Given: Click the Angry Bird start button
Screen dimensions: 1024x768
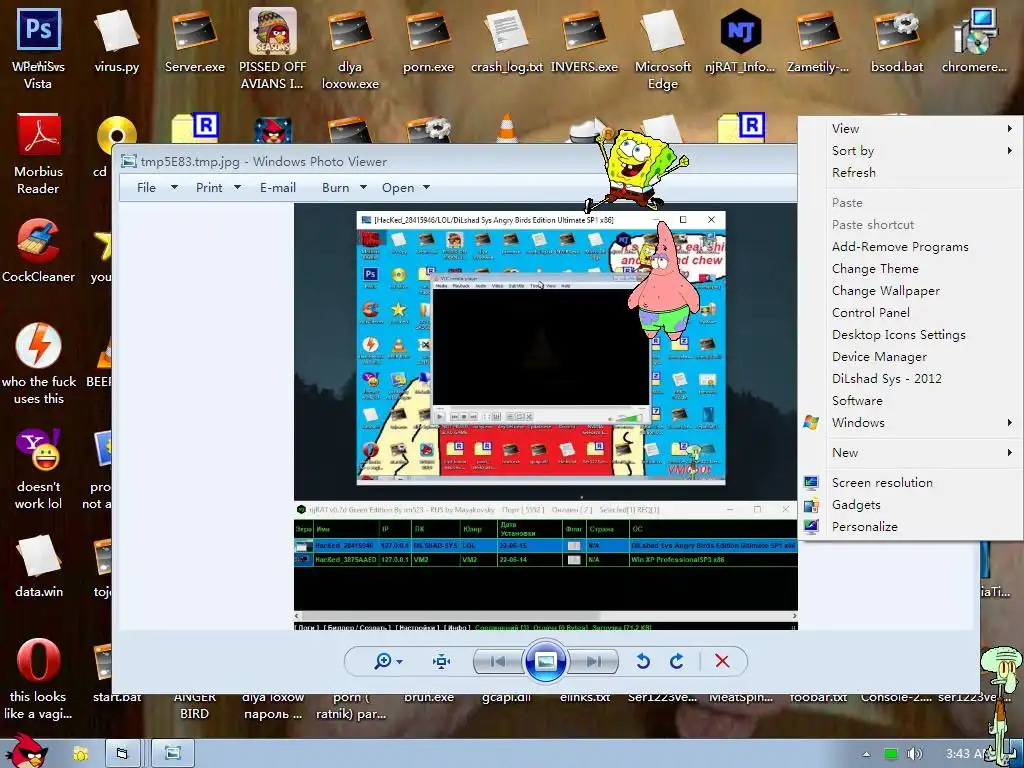Looking at the screenshot, I should point(27,750).
